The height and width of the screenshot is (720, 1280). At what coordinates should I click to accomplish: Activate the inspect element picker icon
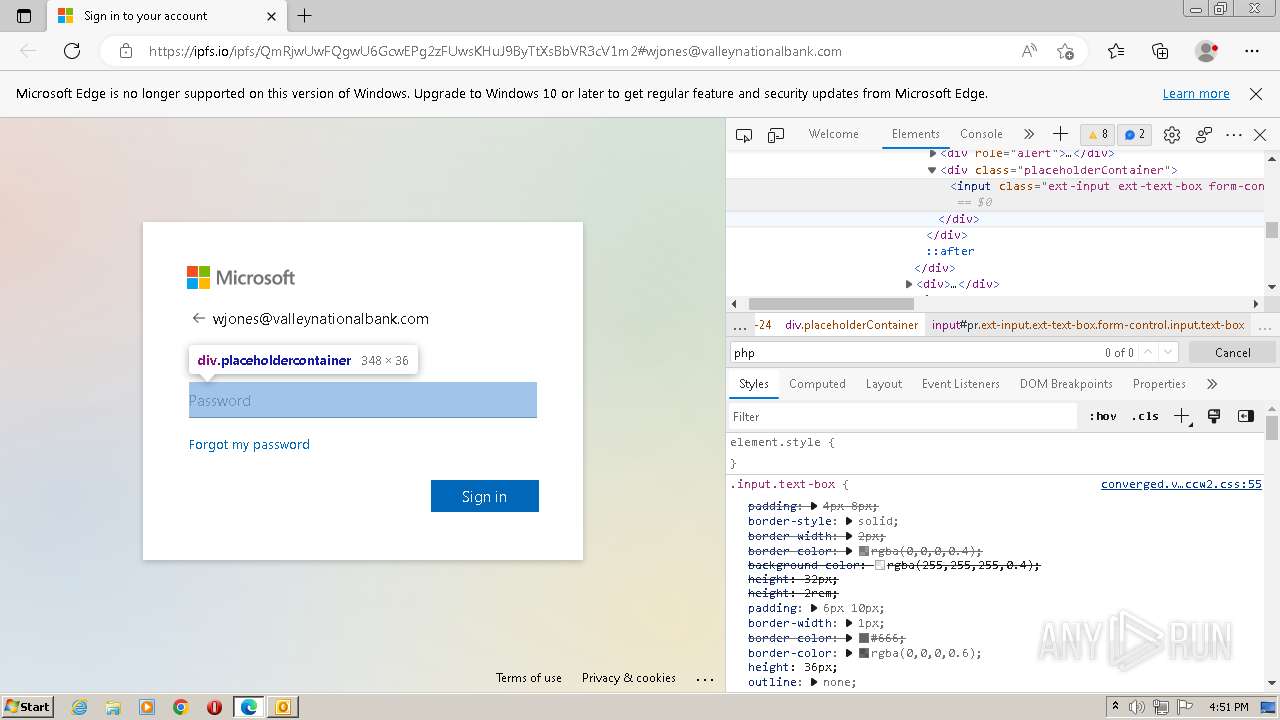(744, 135)
